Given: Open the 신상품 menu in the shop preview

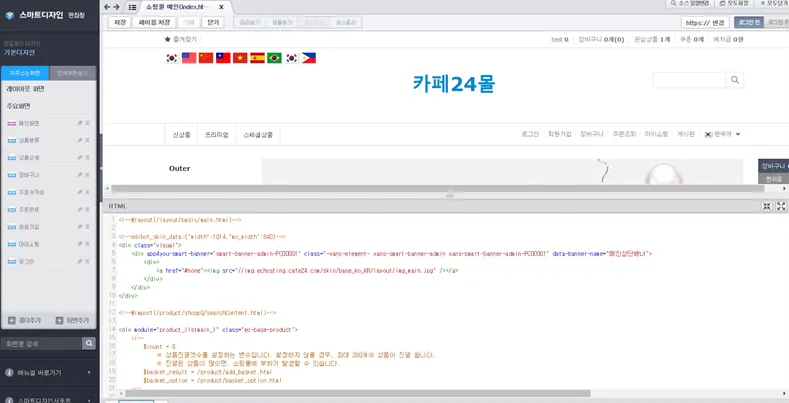Looking at the screenshot, I should coord(182,135).
